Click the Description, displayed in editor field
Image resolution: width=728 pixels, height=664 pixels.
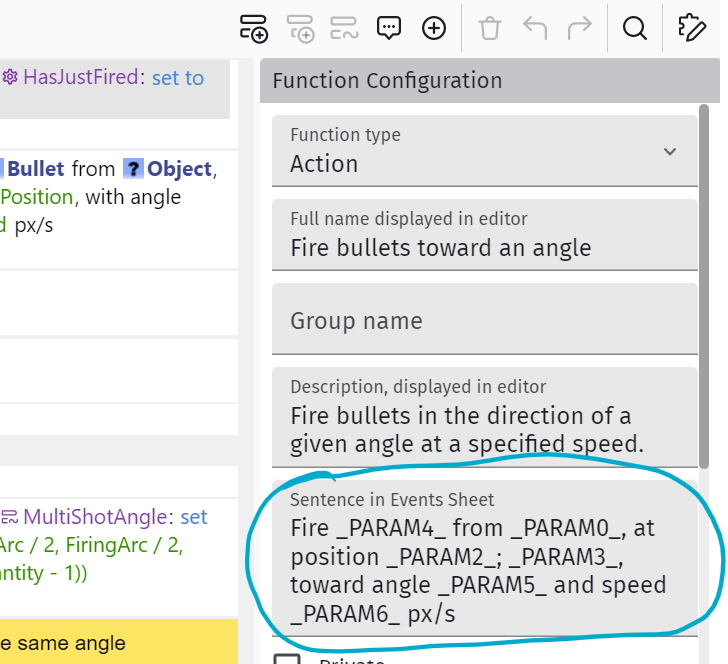point(484,429)
